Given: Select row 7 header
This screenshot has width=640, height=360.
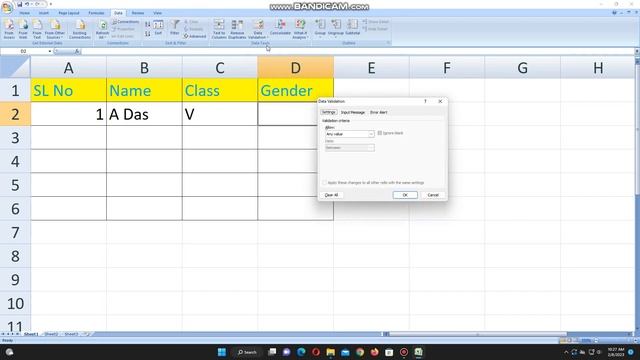Looking at the screenshot, I should tap(15, 233).
